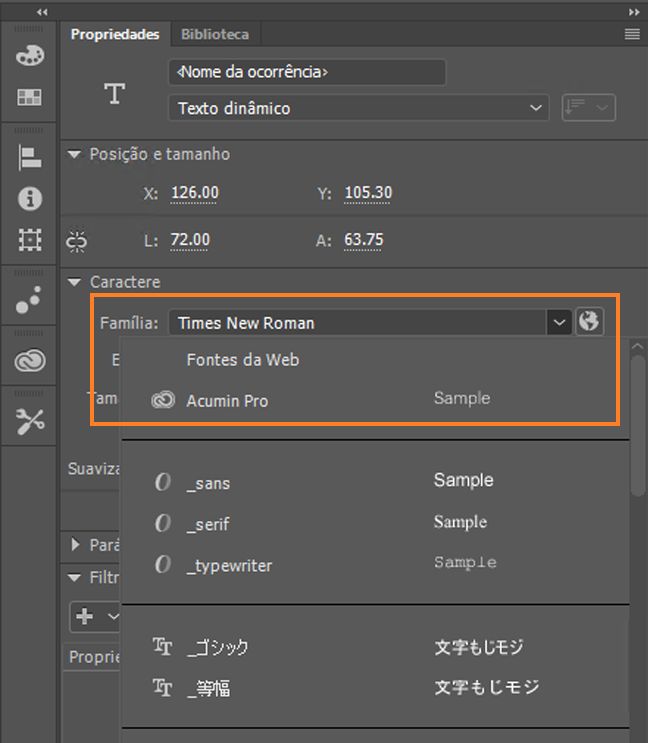Open the Swatches panel icon

coord(29,97)
